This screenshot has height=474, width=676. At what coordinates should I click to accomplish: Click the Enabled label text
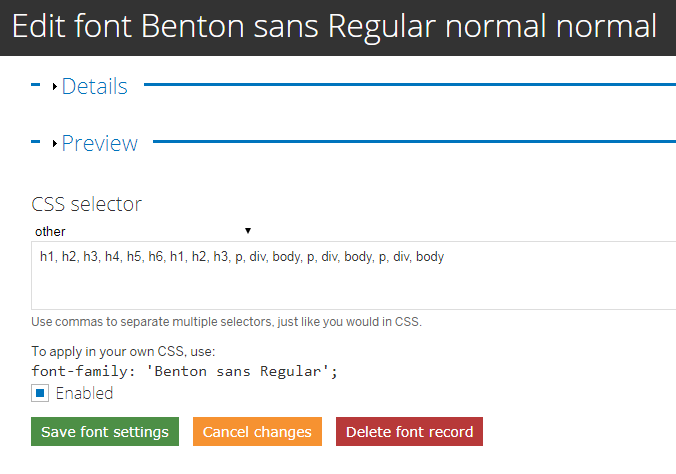tap(84, 393)
